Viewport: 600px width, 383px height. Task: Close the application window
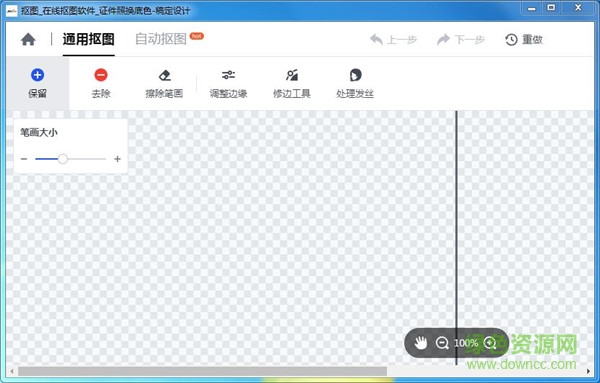(x=578, y=8)
